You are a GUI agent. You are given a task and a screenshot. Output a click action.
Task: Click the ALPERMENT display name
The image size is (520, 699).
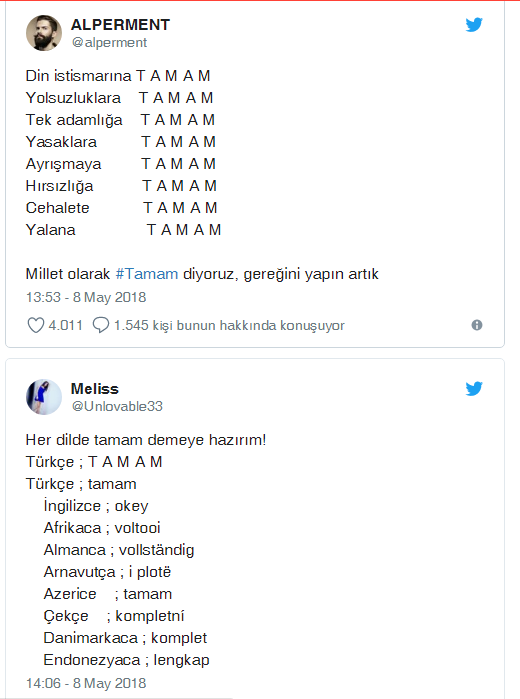pyautogui.click(x=120, y=25)
